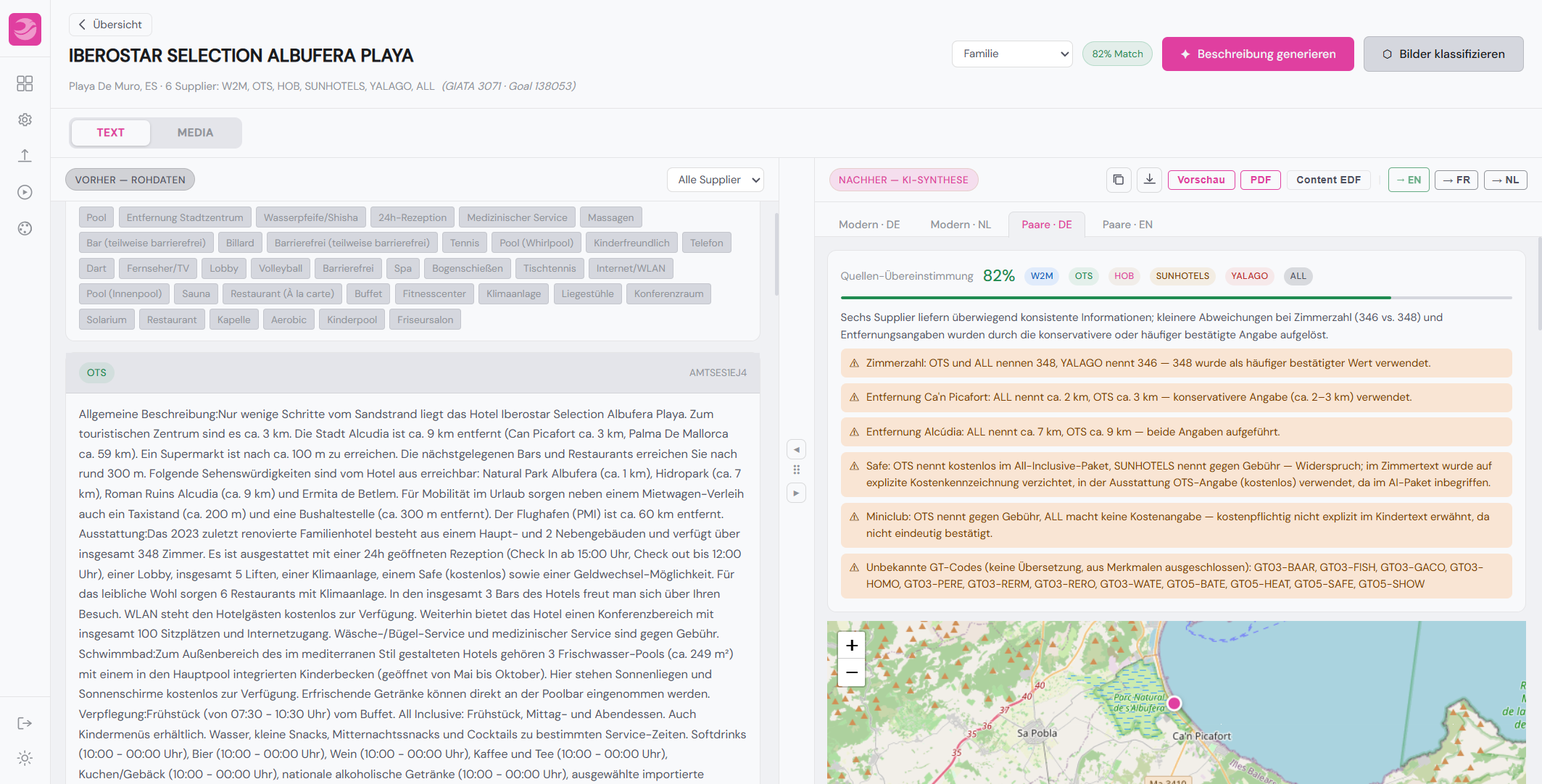Click the right arrow on the panel divider
This screenshot has width=1542, height=784.
pos(796,493)
